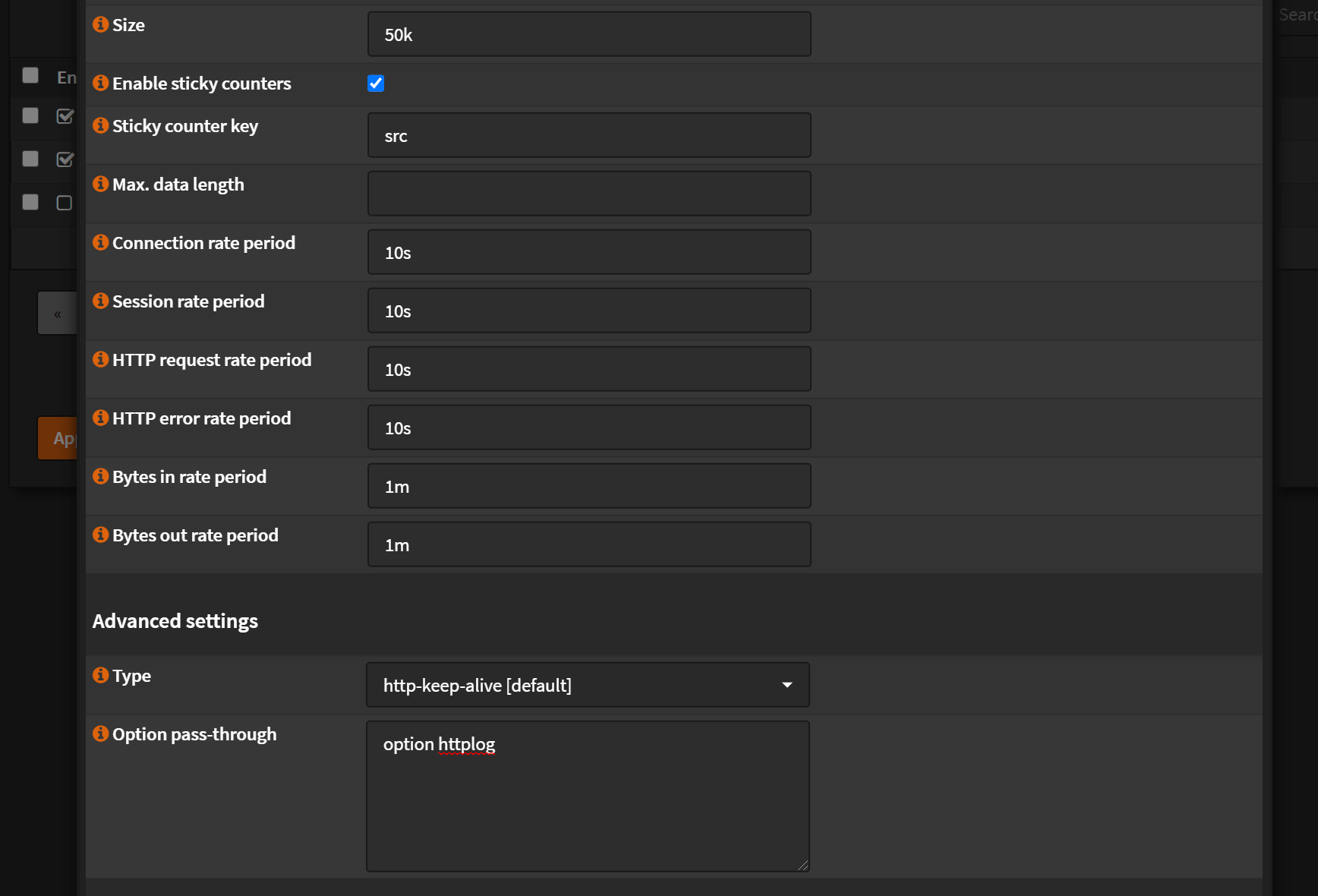Edit the HTTP error rate period field

(589, 427)
